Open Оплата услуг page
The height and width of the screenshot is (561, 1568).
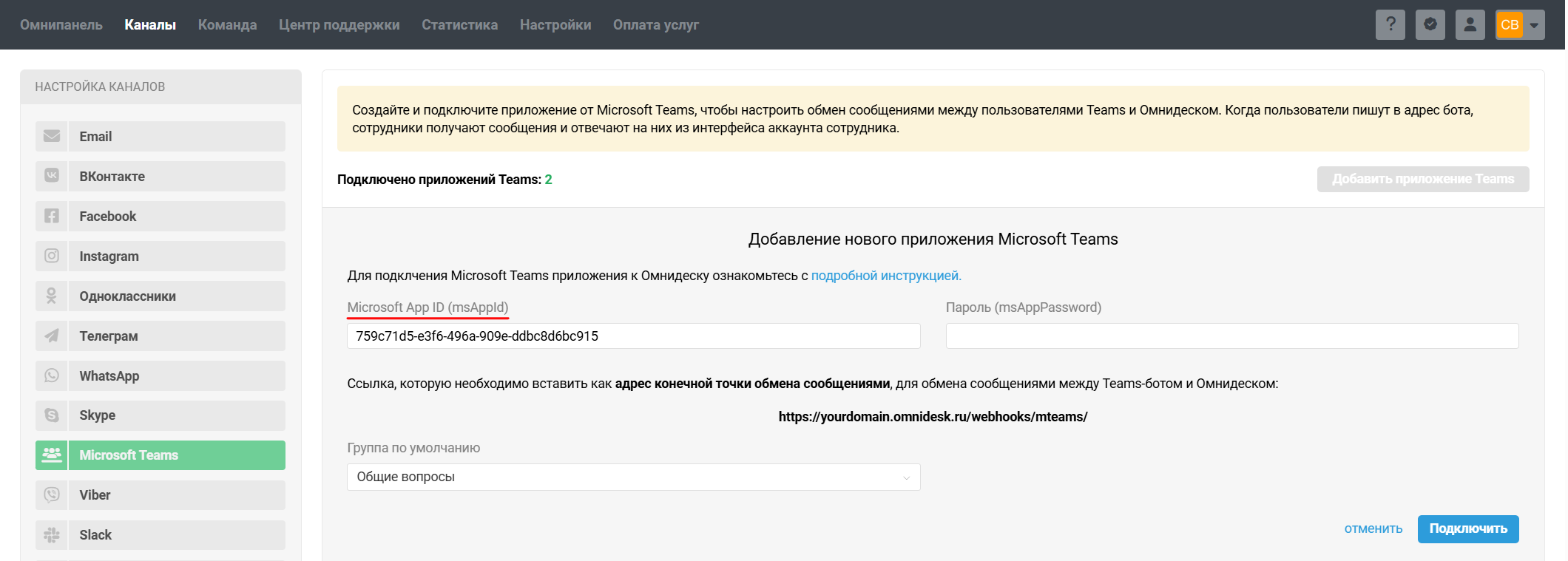pyautogui.click(x=656, y=24)
